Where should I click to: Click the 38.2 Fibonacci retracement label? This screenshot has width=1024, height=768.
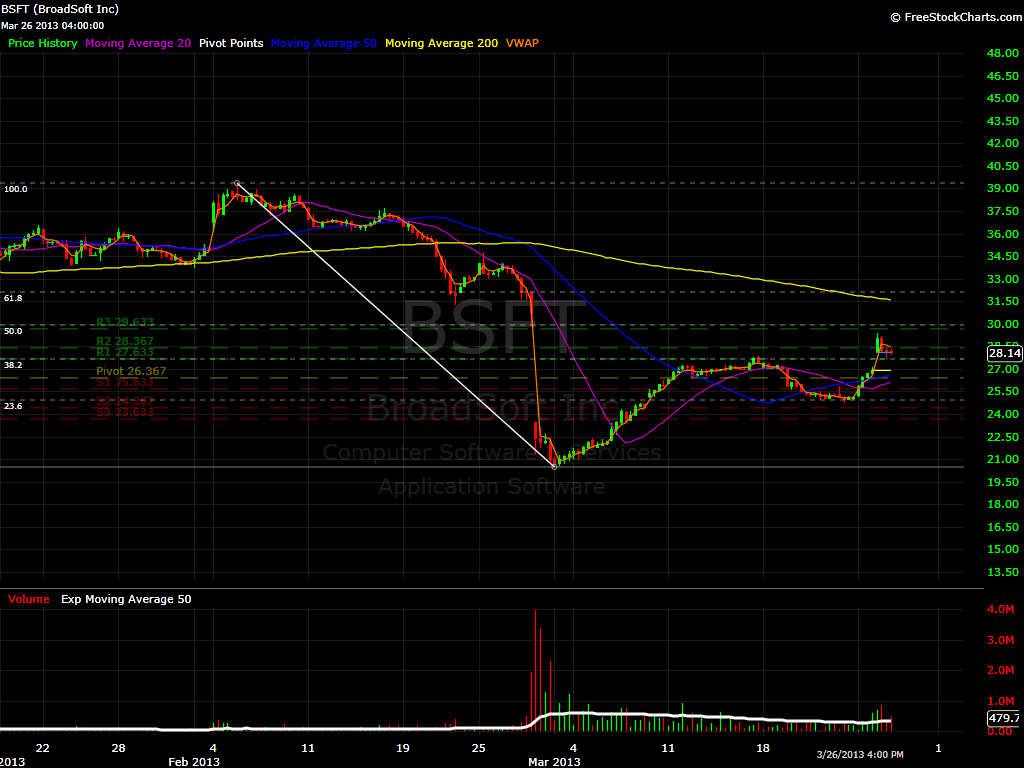(13, 366)
